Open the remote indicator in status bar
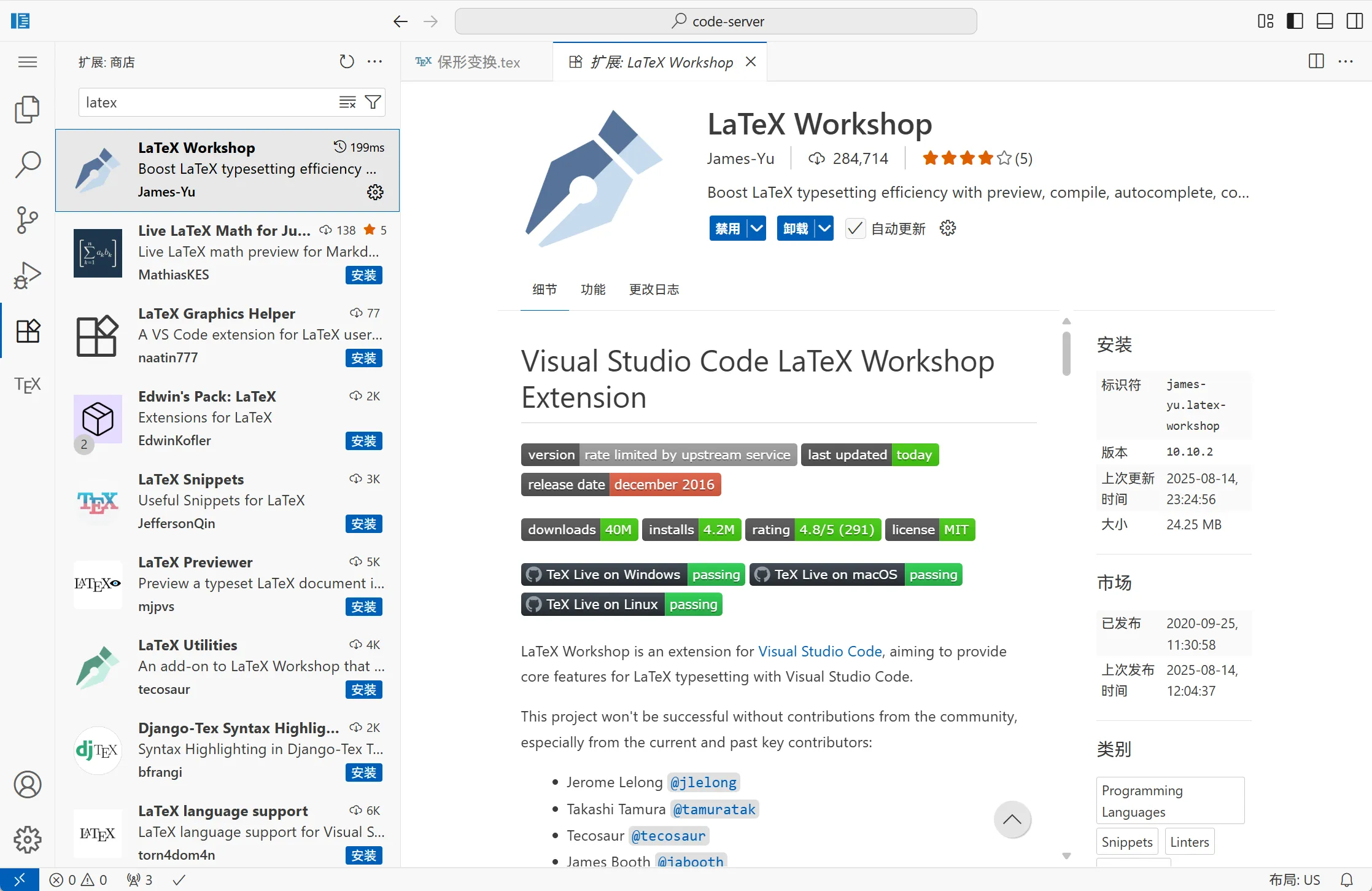The image size is (1372, 891). click(x=20, y=879)
